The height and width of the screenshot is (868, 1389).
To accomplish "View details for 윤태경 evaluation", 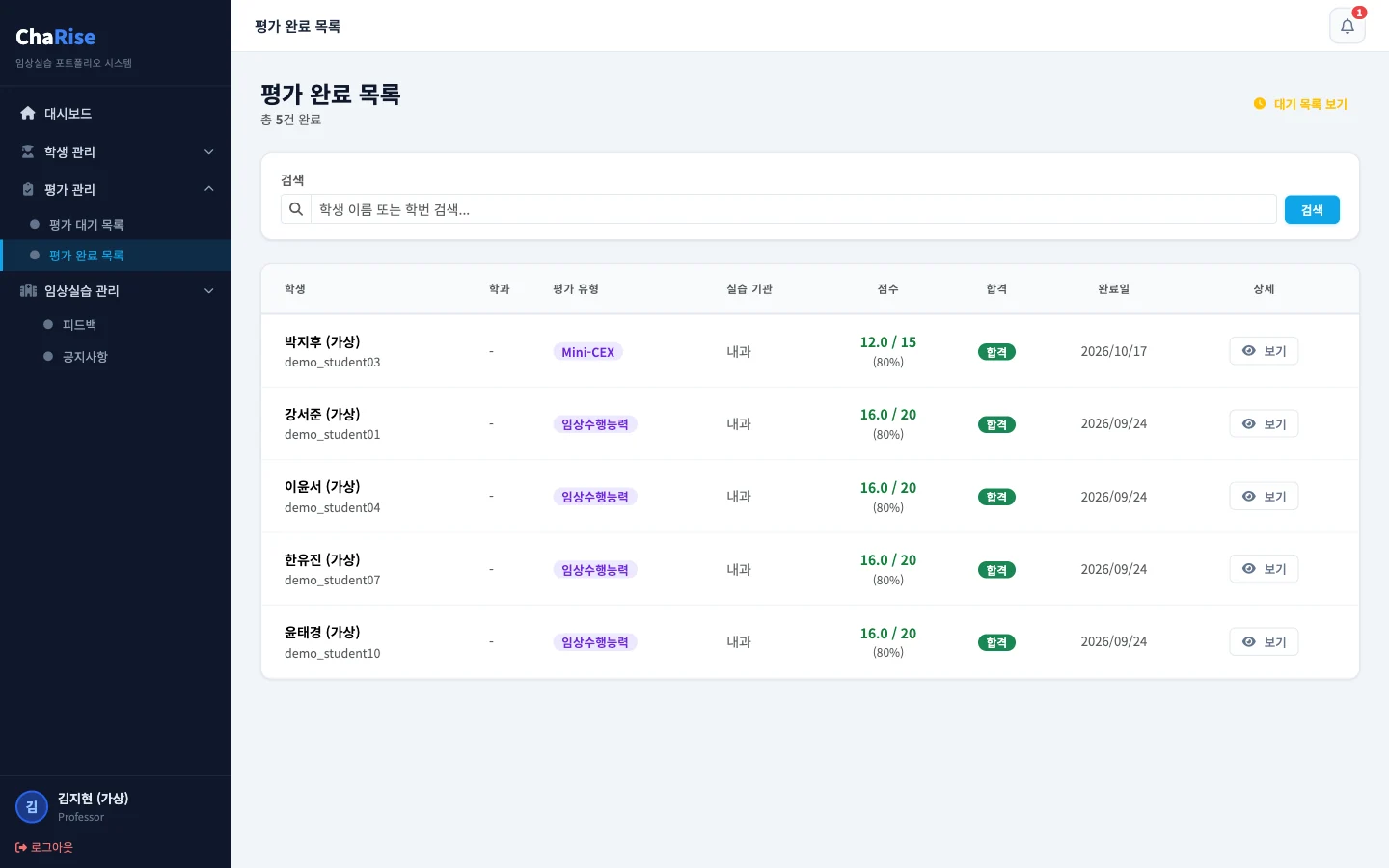I will pyautogui.click(x=1264, y=641).
